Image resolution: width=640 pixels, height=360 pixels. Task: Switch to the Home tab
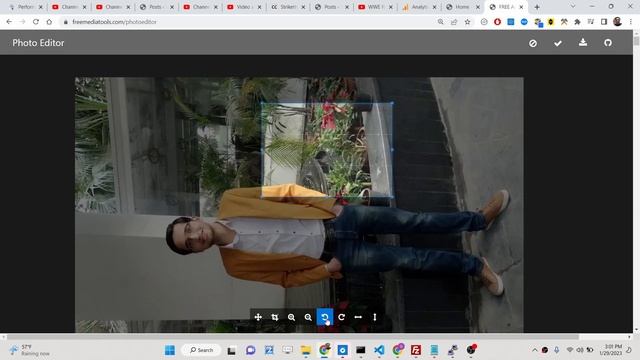pos(462,7)
